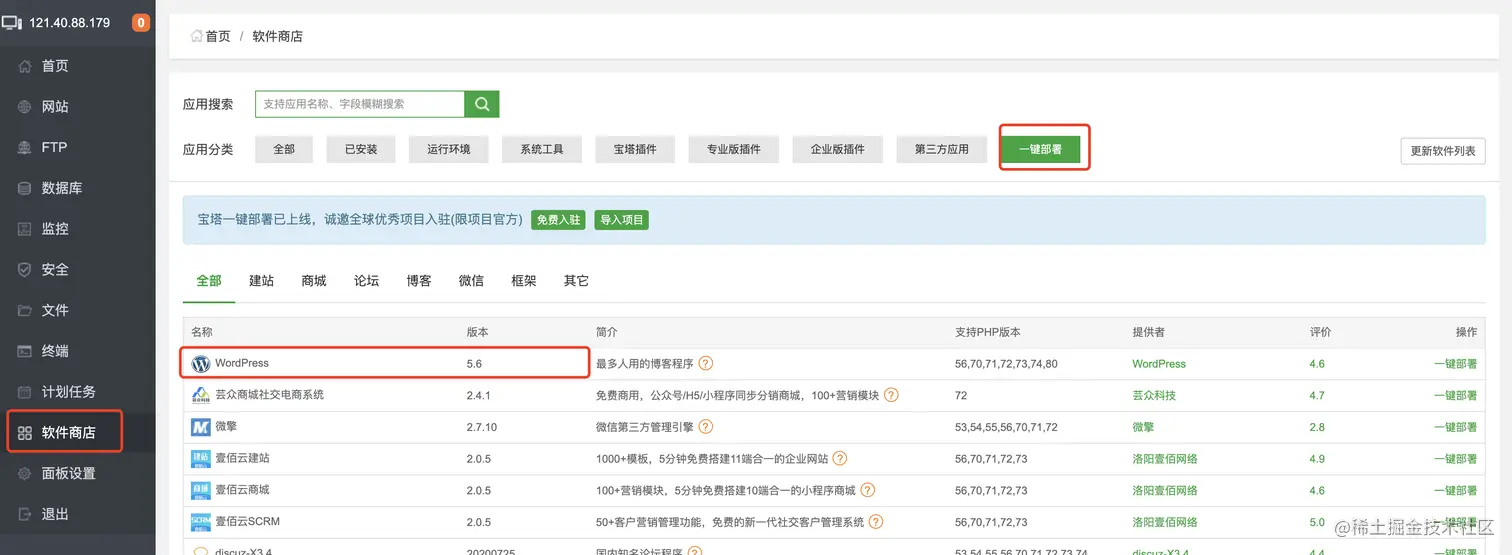Screen dimensions: 1512x555
Task: Switch to the 全部 tab
Action: (x=209, y=281)
